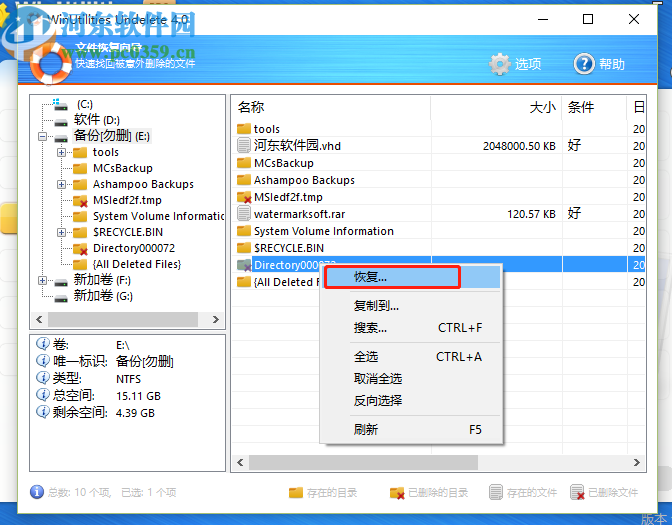Expand the $RECYCLE.BIN tree node

(61, 232)
